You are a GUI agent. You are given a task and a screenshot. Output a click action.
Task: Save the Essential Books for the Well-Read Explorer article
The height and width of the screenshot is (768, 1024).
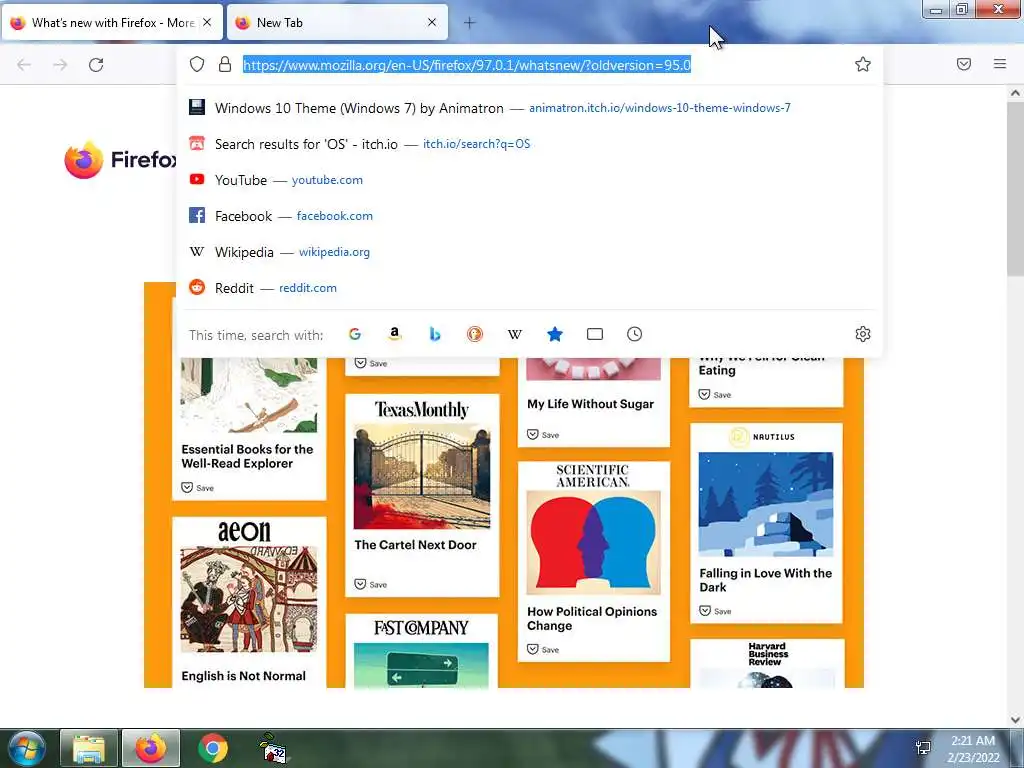point(197,488)
